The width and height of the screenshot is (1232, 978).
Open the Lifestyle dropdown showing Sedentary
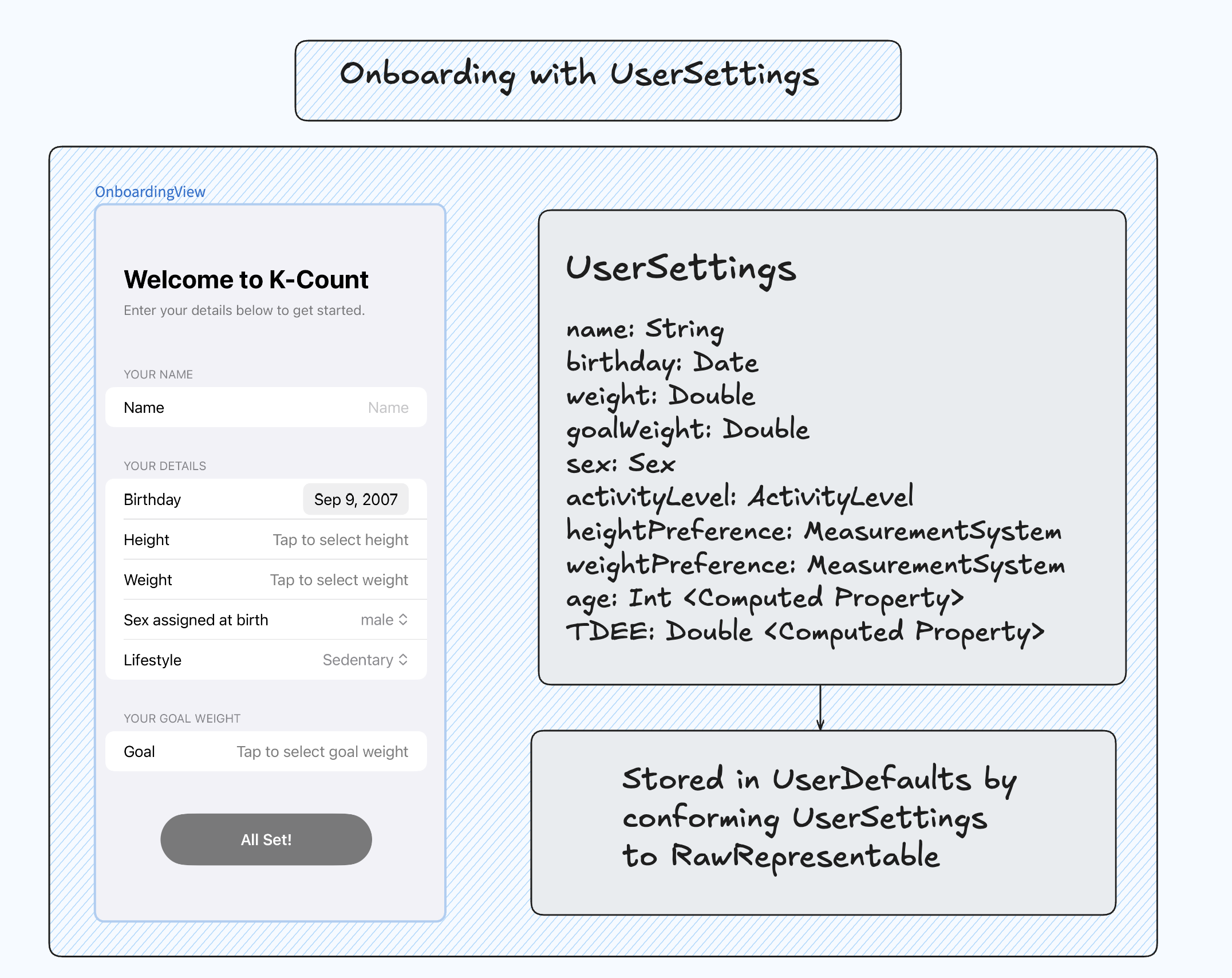click(x=365, y=660)
